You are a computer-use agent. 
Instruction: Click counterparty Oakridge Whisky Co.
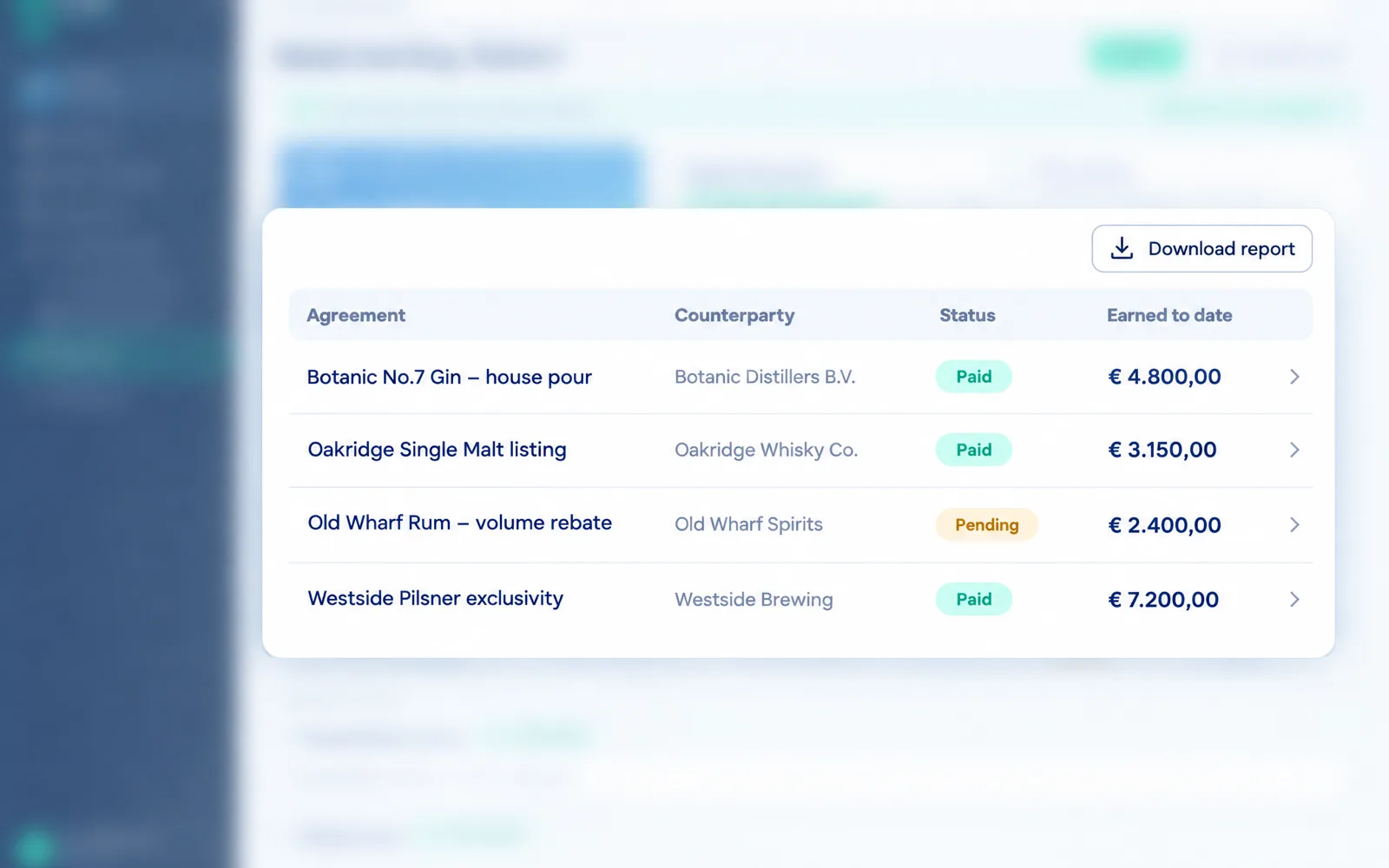tap(766, 450)
